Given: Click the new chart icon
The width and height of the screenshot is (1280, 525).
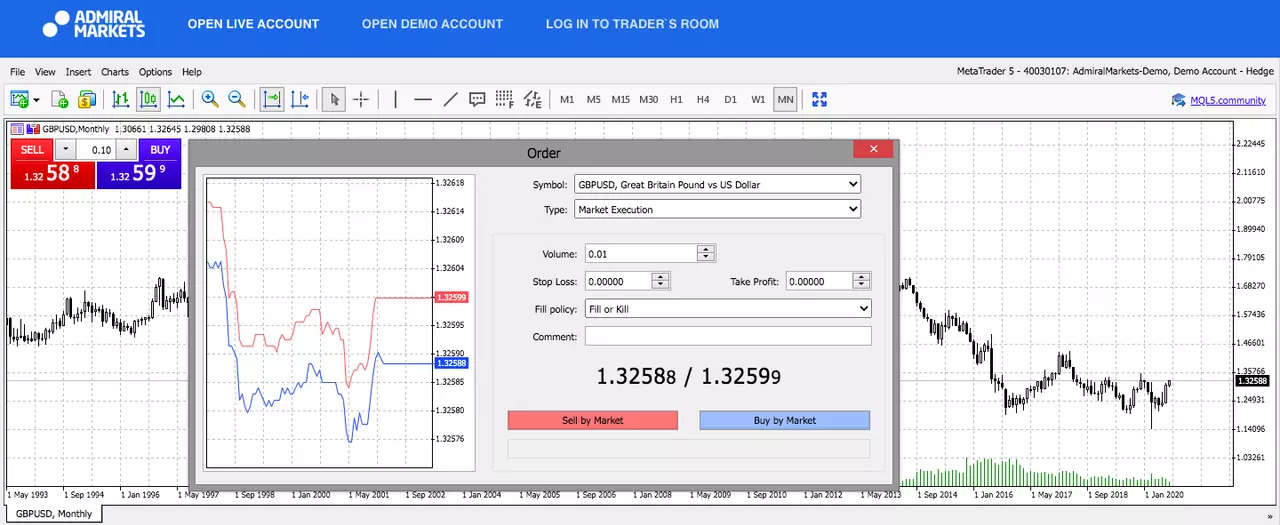Looking at the screenshot, I should (19, 99).
